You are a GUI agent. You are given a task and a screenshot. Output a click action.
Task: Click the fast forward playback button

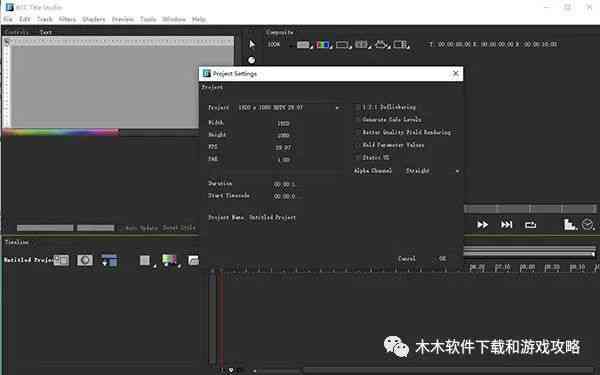[482, 225]
